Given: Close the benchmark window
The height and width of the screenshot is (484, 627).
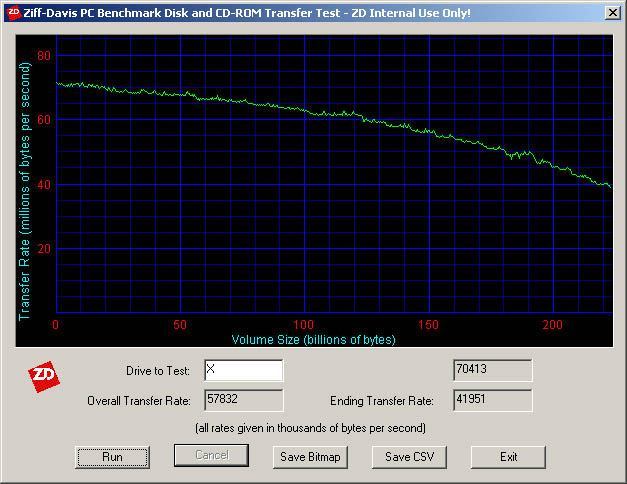Looking at the screenshot, I should [613, 13].
